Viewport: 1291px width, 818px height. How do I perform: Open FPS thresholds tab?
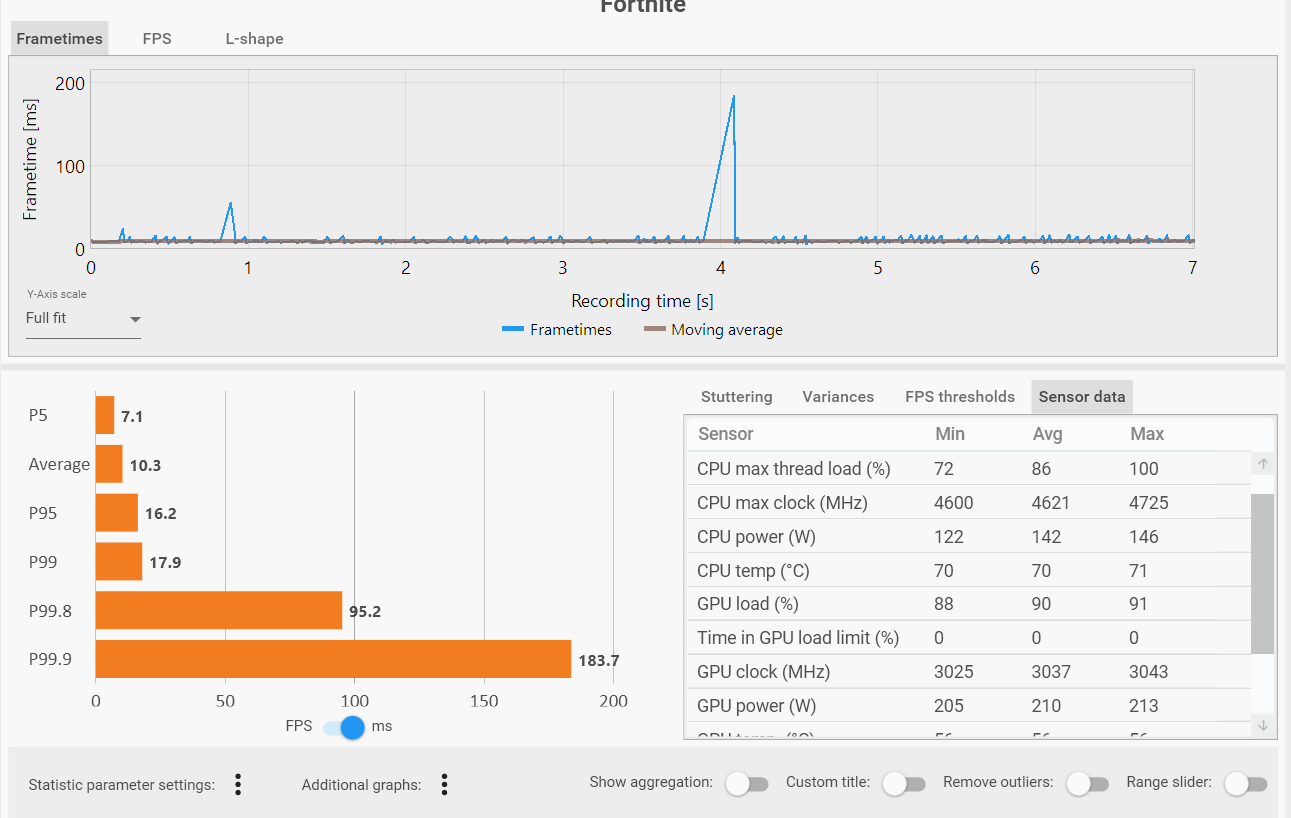click(x=960, y=397)
